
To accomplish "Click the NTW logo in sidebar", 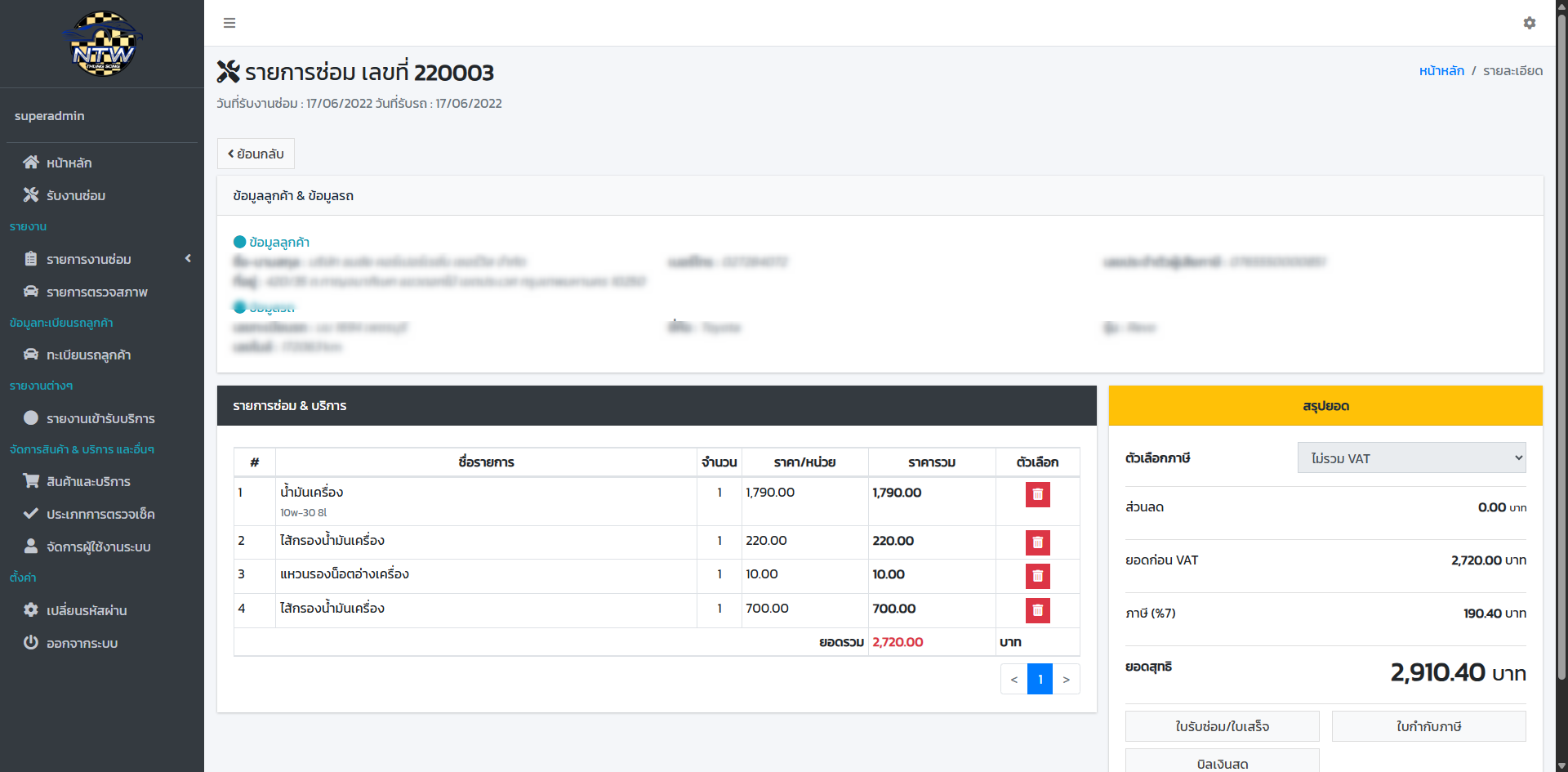I will (102, 44).
